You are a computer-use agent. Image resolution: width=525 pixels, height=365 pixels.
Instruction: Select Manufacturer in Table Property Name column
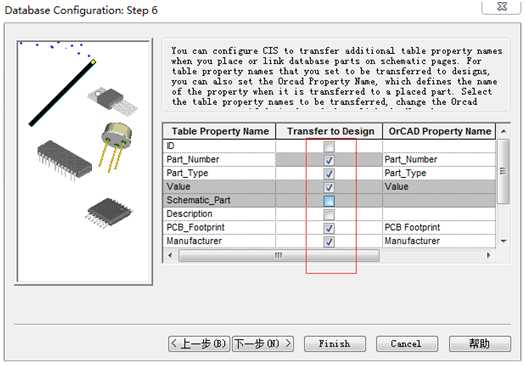(219, 241)
